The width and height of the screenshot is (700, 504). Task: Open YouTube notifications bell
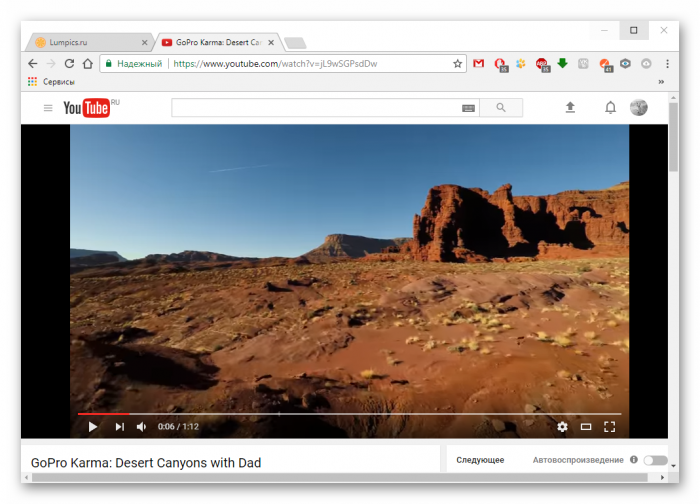[x=610, y=108]
